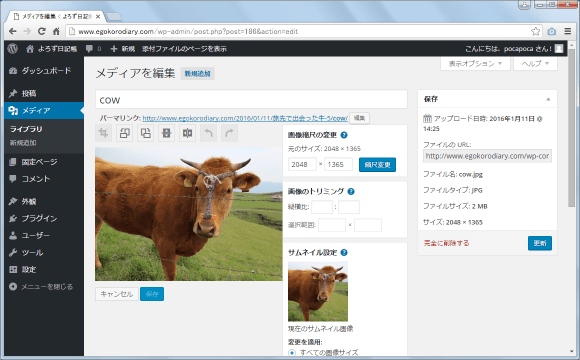The width and height of the screenshot is (580, 360).
Task: Click the title field containing cow
Action: pyautogui.click(x=251, y=100)
